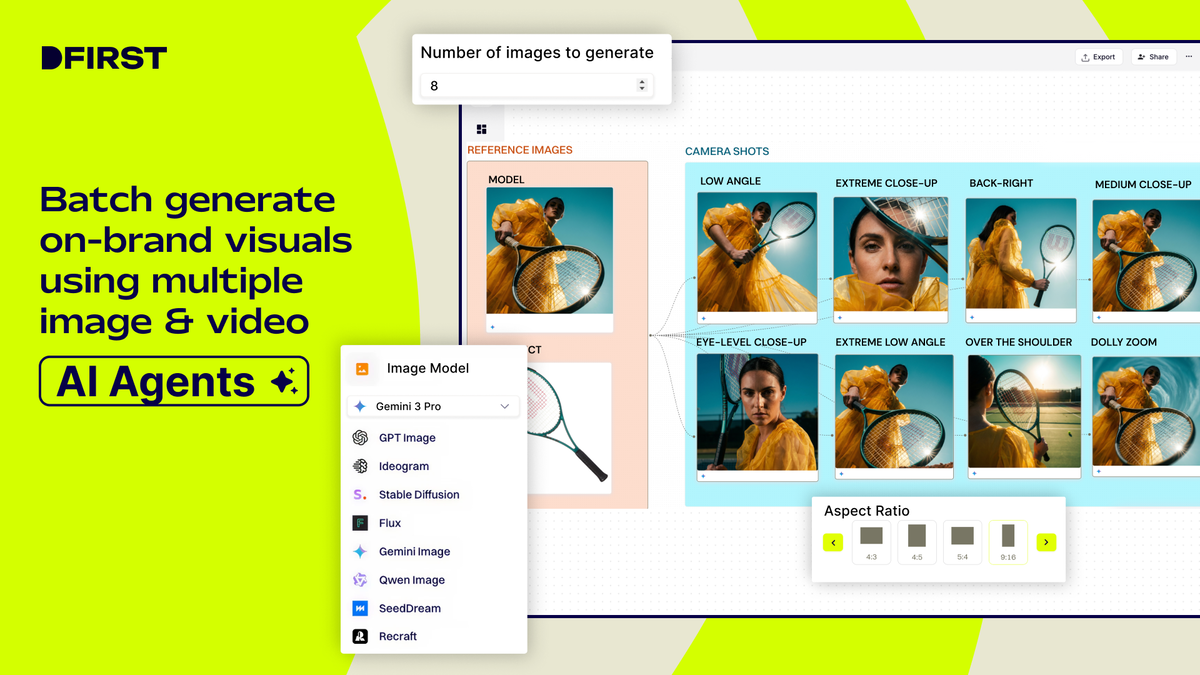Screen dimensions: 1200x675
Task: Open Image Model panel via orange icon
Action: [361, 368]
